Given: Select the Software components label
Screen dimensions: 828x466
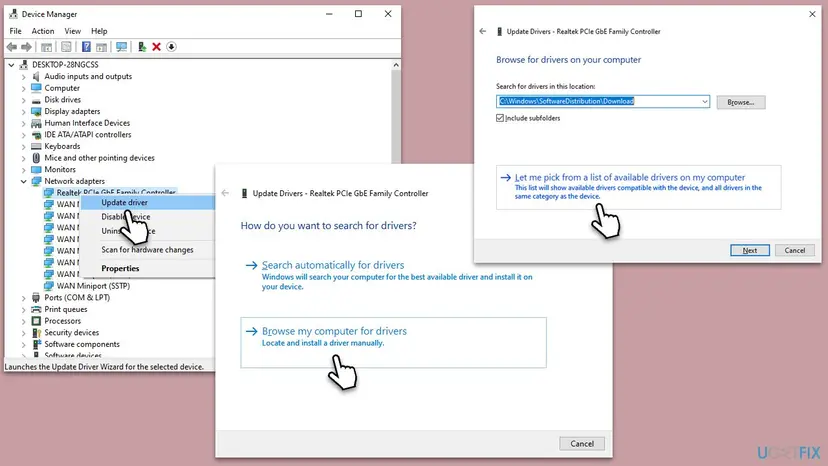Looking at the screenshot, I should click(x=82, y=344).
